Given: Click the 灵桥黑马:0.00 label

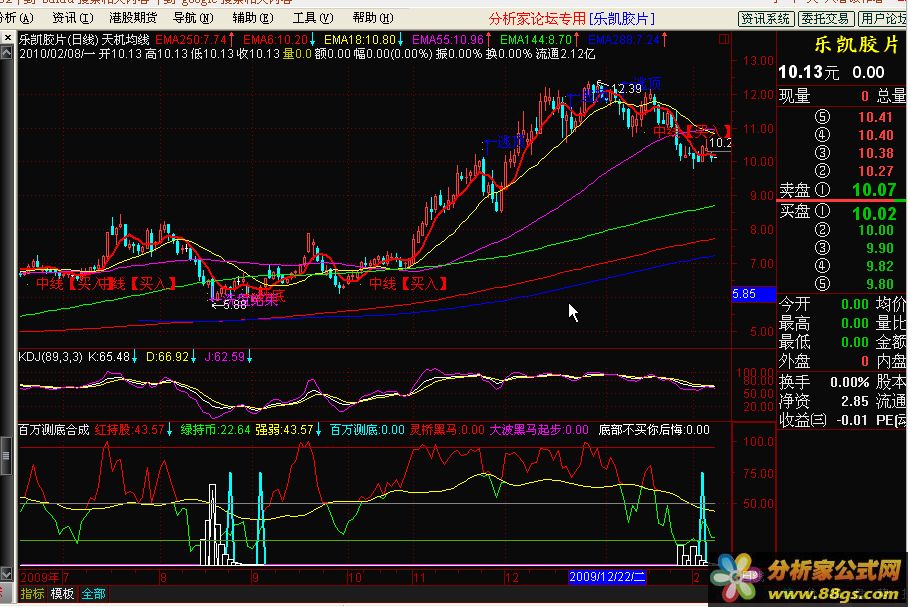Looking at the screenshot, I should (x=447, y=430).
